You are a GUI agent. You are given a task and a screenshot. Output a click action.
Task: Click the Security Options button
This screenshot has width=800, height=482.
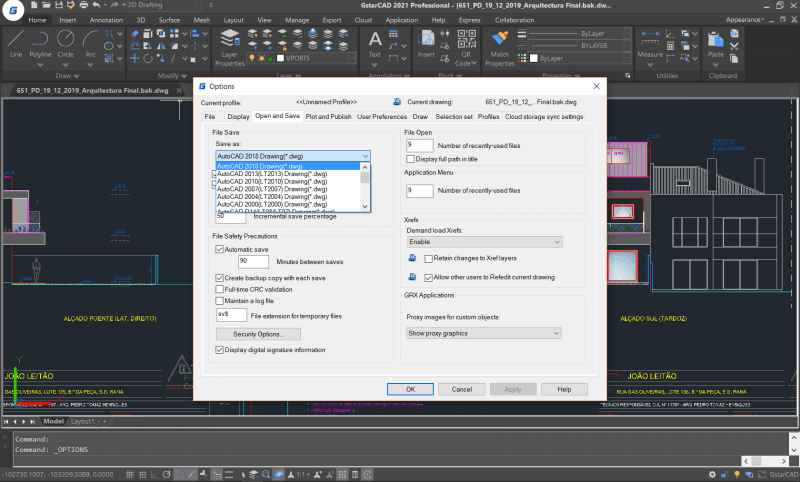258,333
